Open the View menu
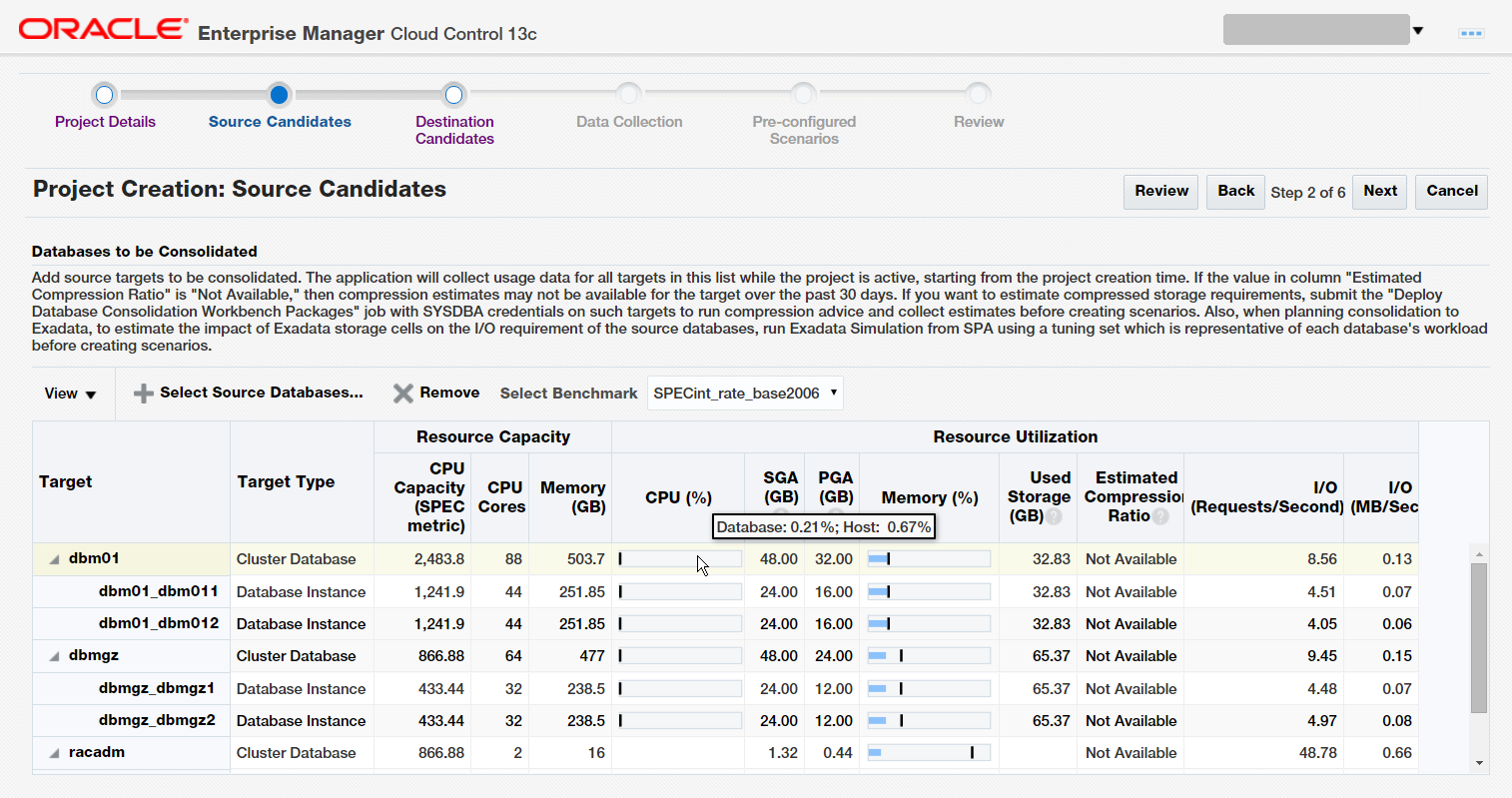 point(70,394)
